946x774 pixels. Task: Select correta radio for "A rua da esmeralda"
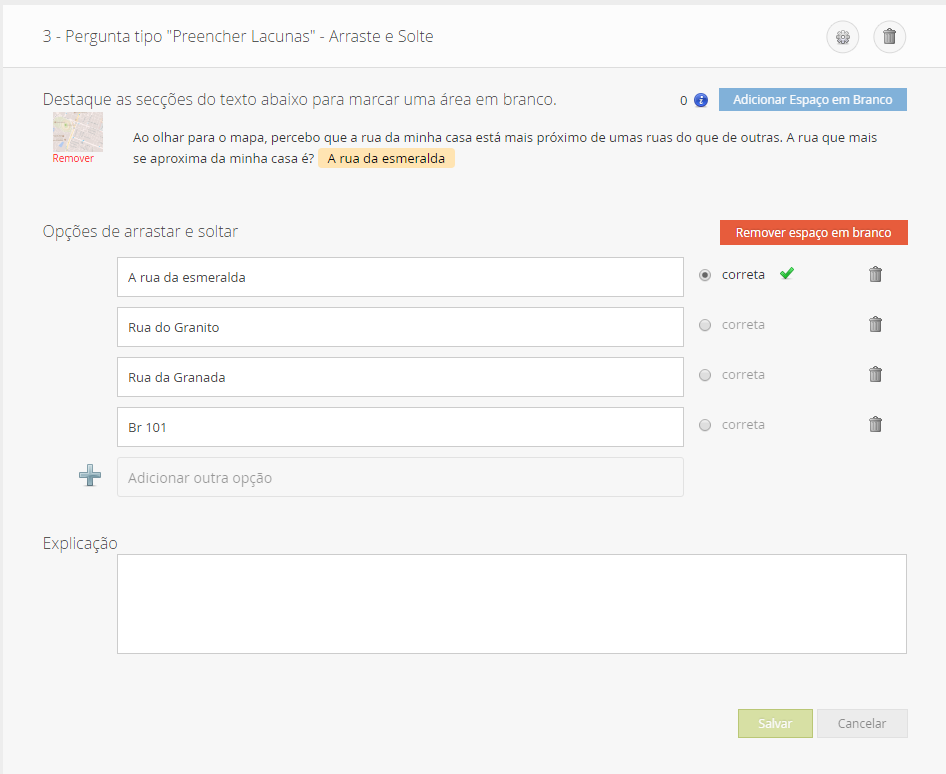(705, 275)
